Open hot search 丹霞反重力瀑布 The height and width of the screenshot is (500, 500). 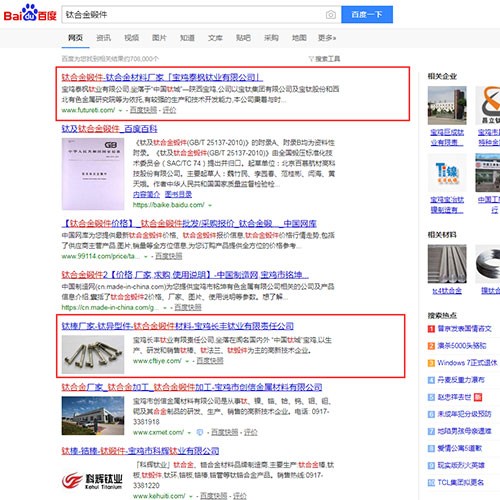click(x=461, y=380)
